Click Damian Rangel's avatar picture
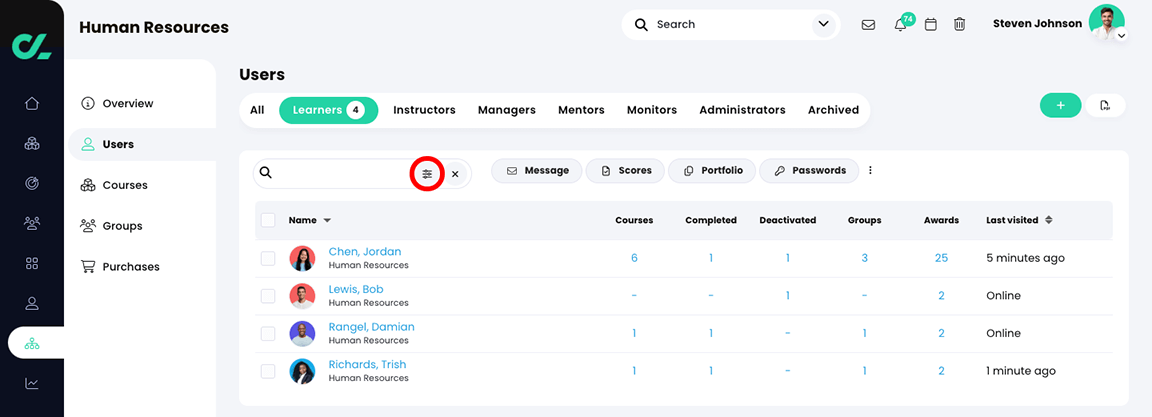1152x417 pixels. click(302, 333)
